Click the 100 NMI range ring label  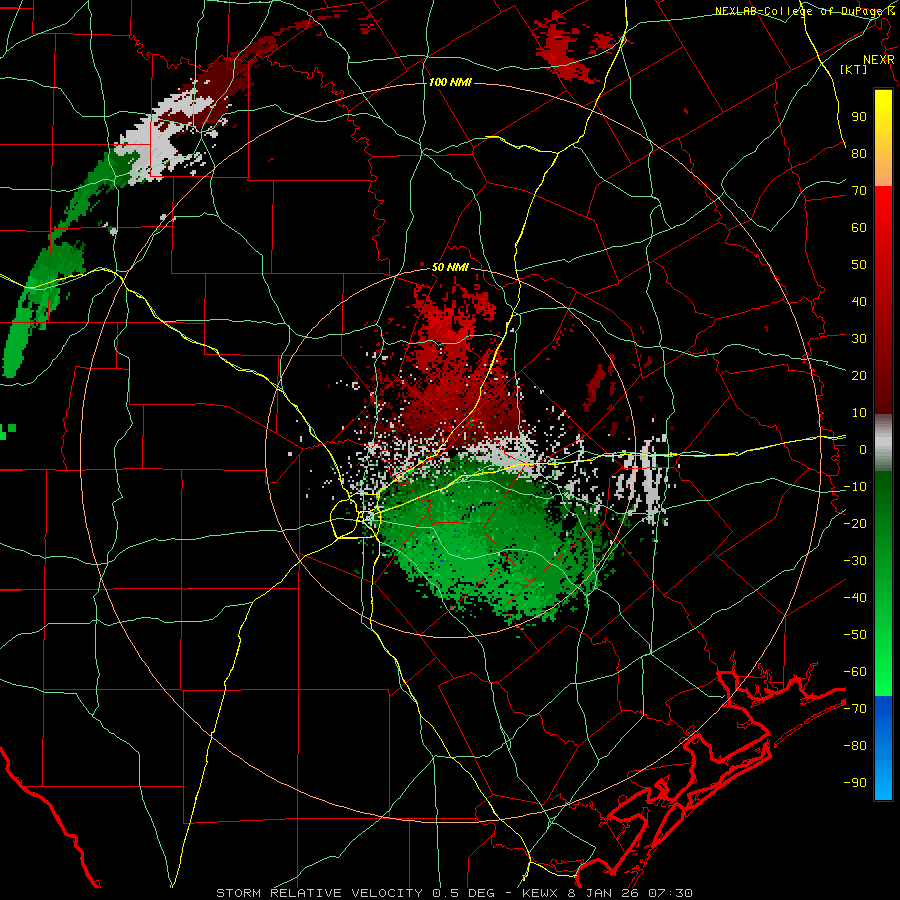tap(450, 82)
